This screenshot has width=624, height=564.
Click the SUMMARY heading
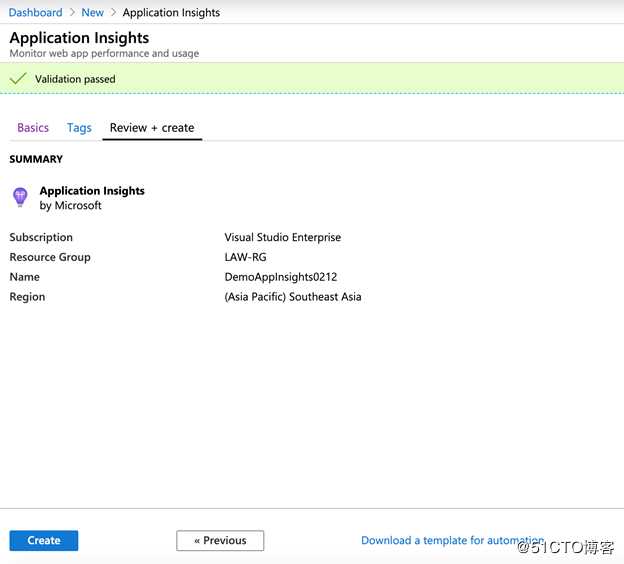pos(36,159)
